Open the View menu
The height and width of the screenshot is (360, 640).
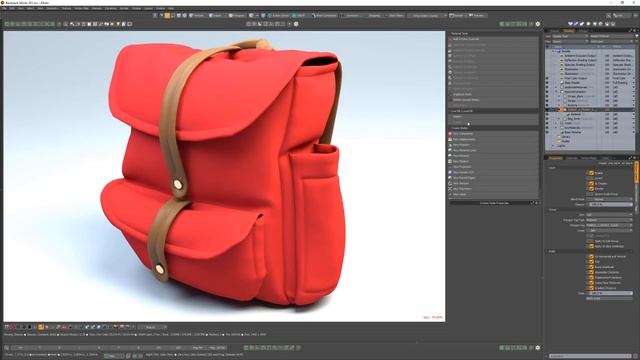click(21, 8)
